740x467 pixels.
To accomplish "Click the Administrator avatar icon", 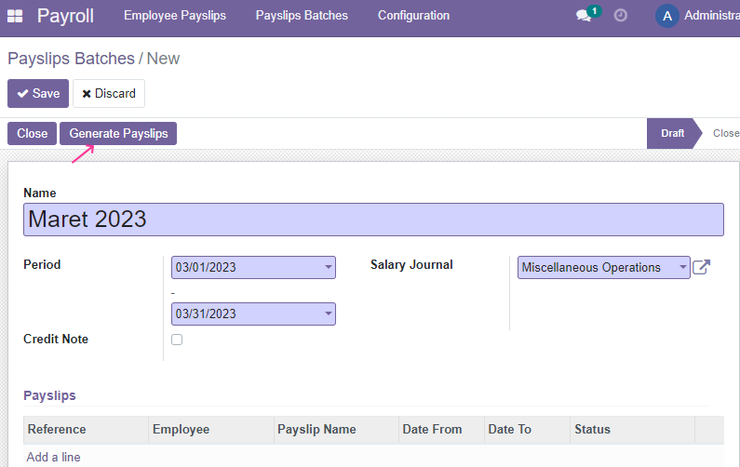I will point(667,16).
